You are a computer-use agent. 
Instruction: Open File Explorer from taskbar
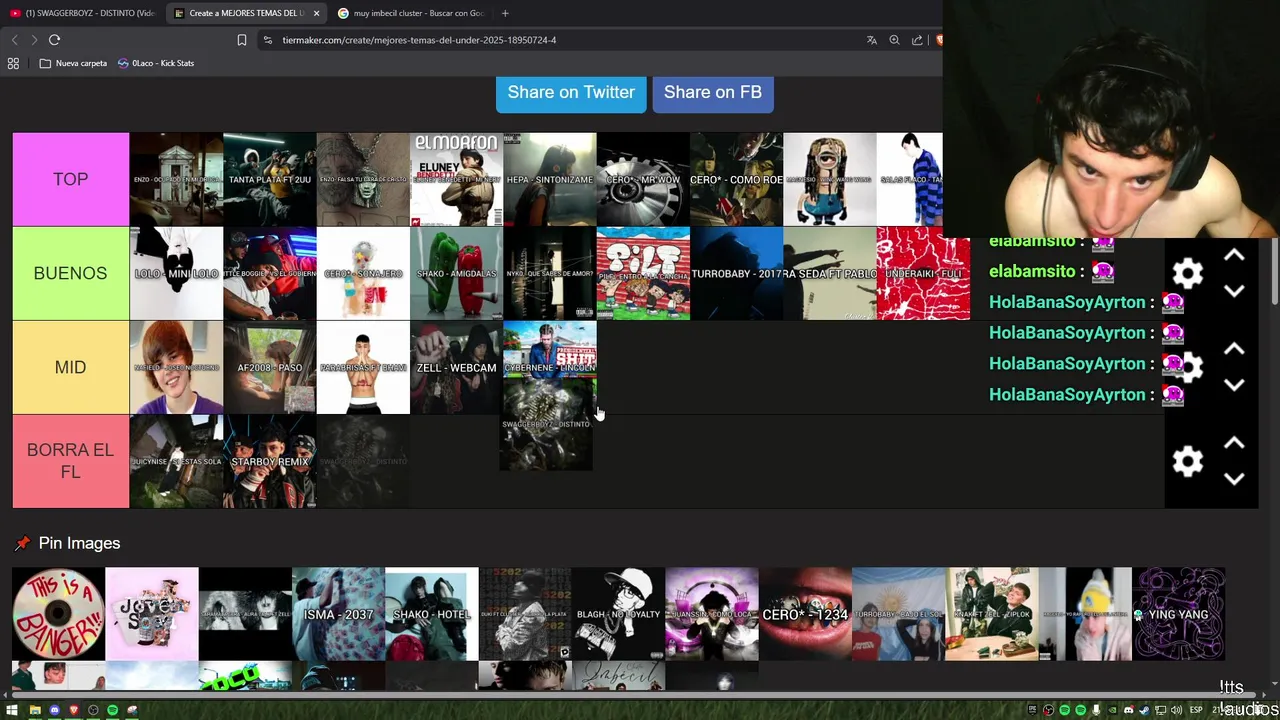point(35,710)
